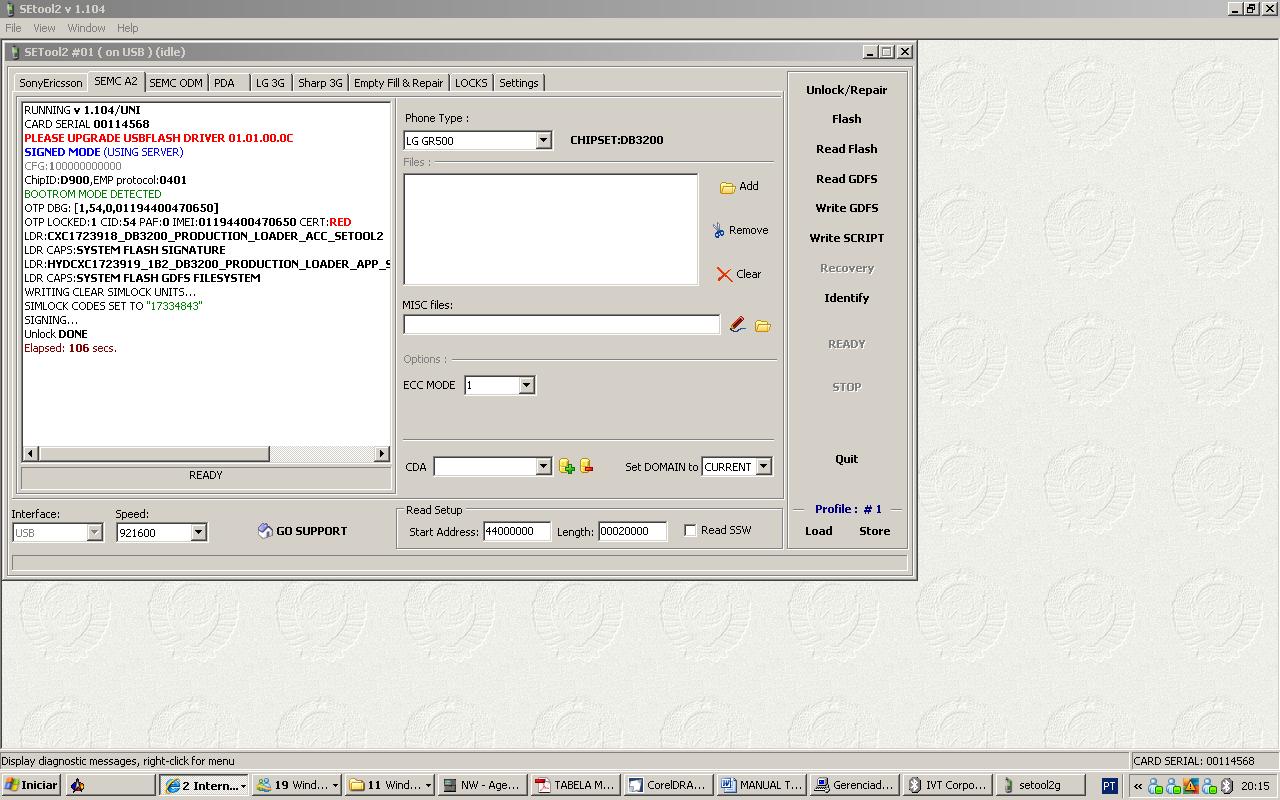This screenshot has height=800, width=1280.
Task: Open the LG 3G tab
Action: tap(270, 83)
